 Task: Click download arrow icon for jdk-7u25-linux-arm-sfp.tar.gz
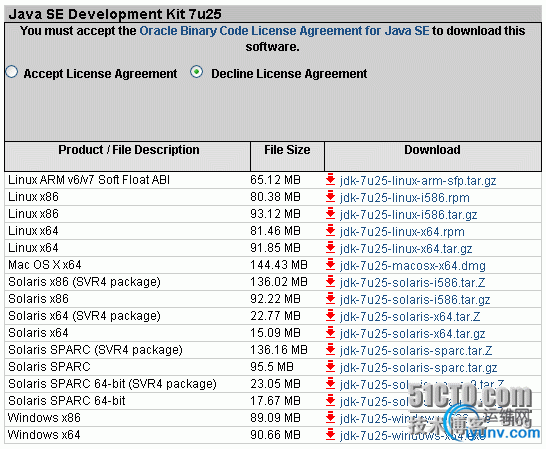click(330, 180)
